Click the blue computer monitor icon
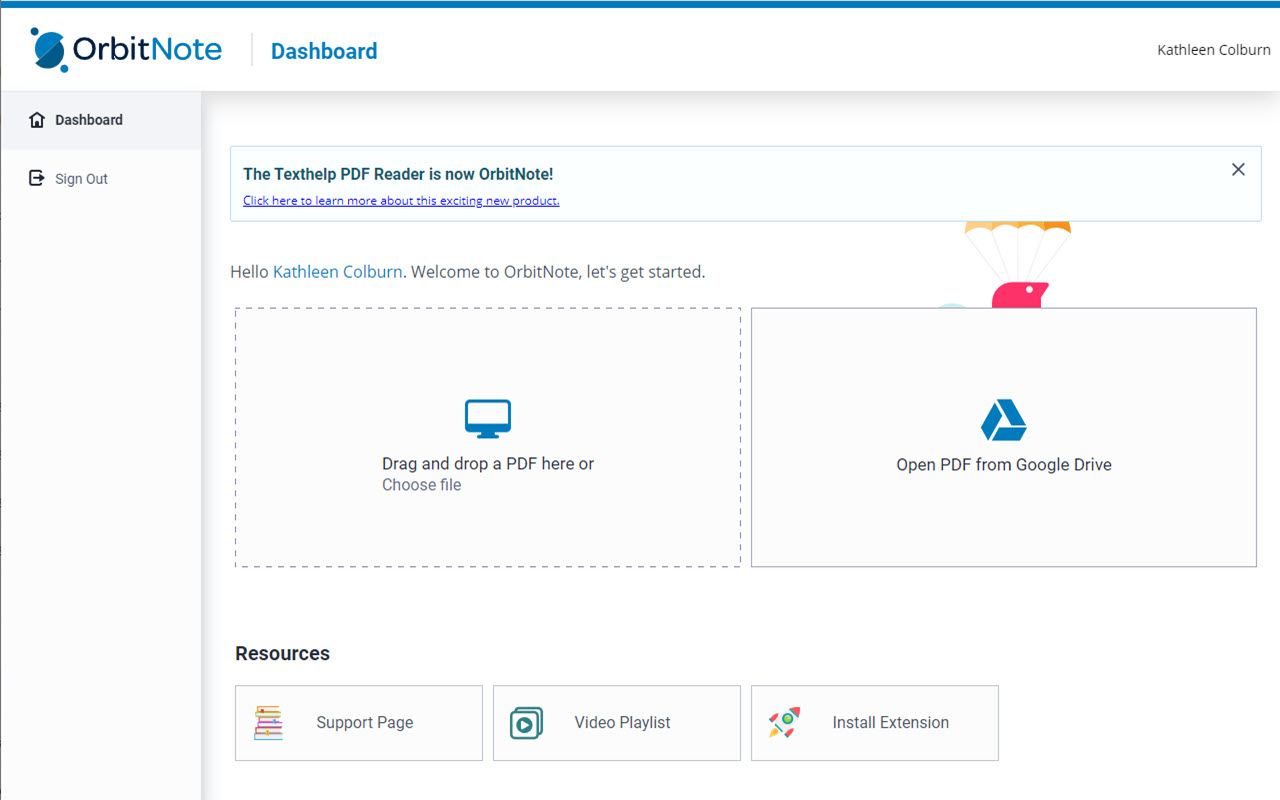1280x800 pixels. point(488,418)
